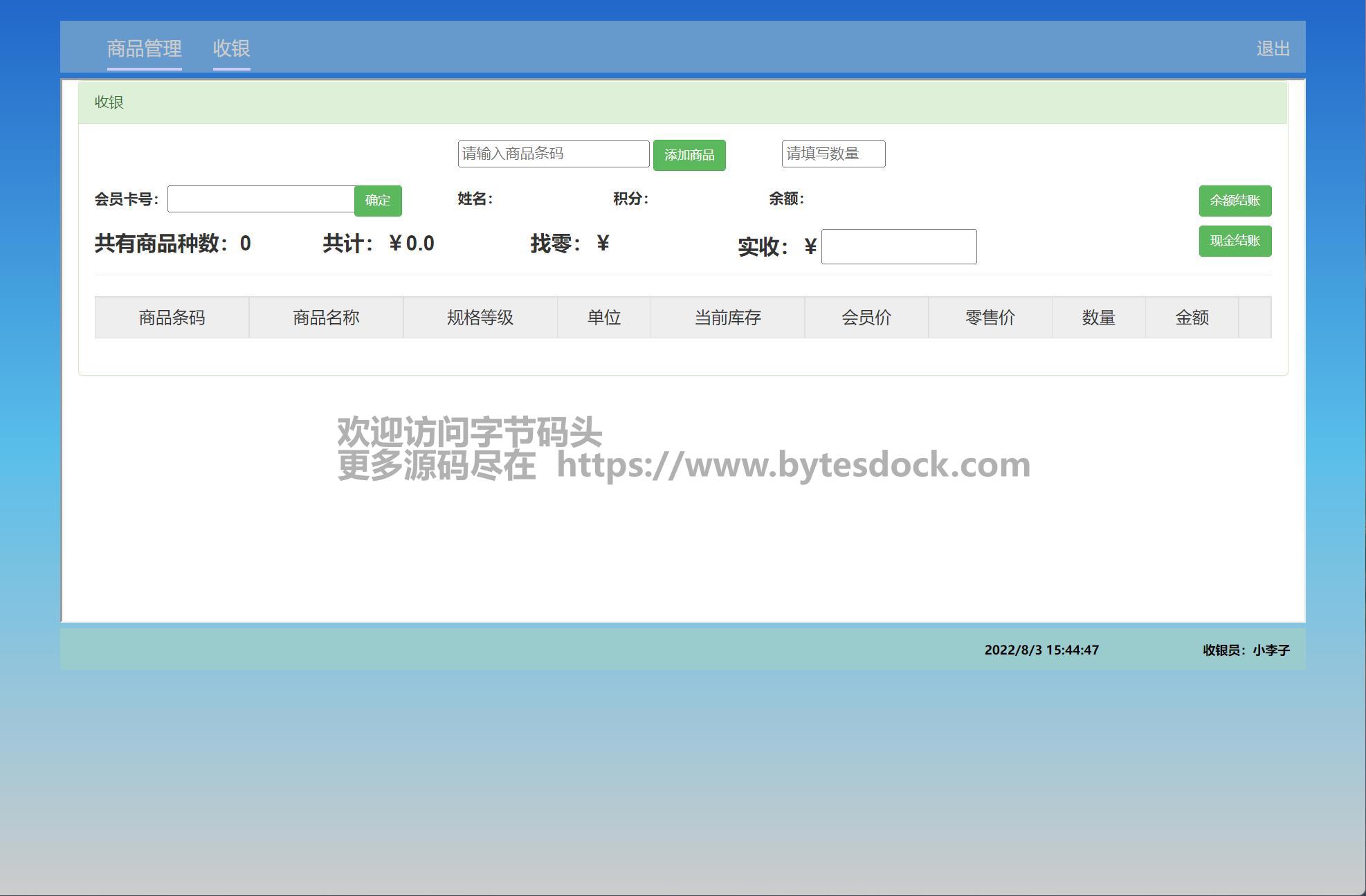1366x896 pixels.
Task: Confirm member card with 确定 button
Action: [378, 201]
